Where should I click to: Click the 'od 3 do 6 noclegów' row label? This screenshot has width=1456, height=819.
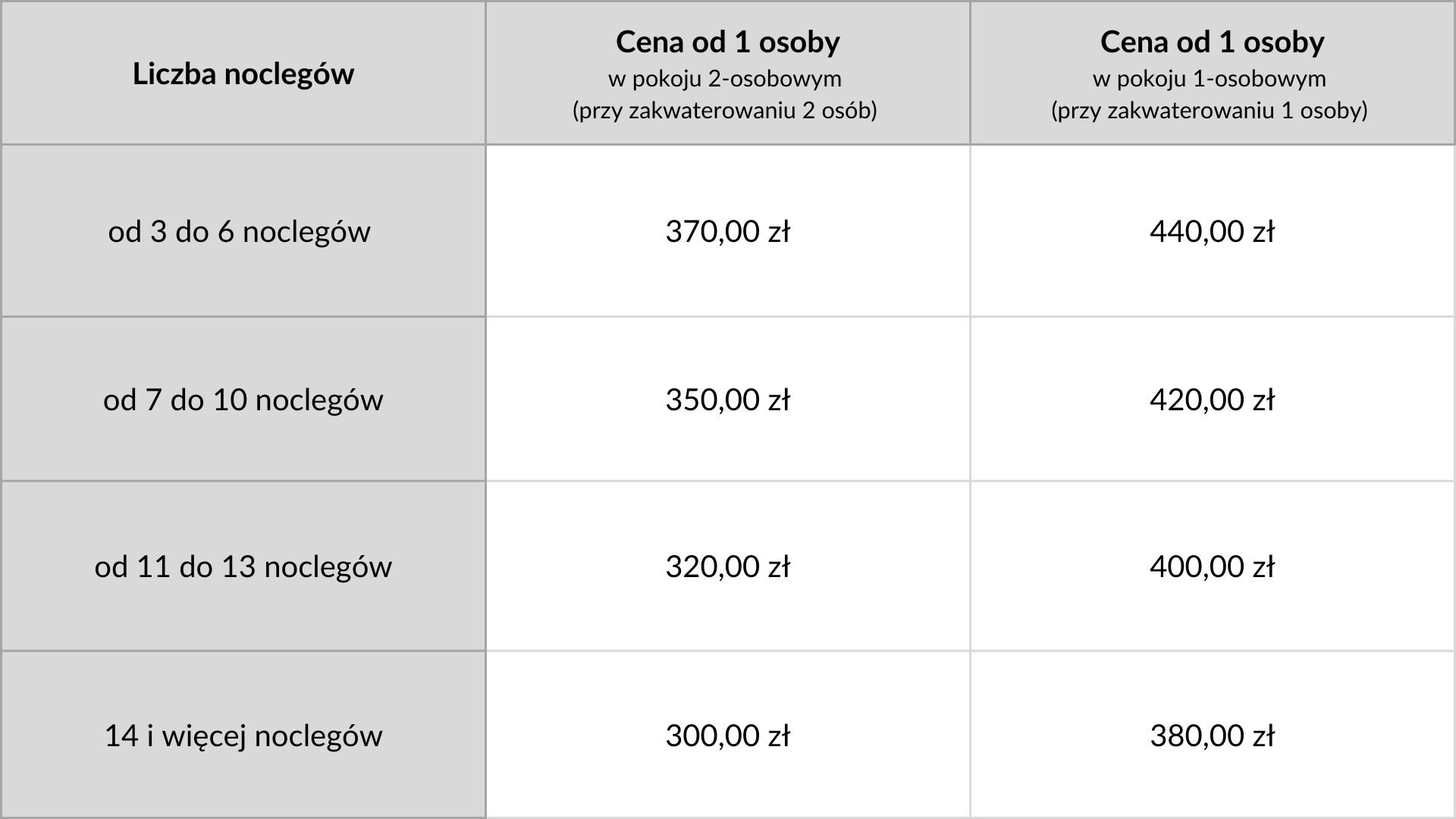pos(240,231)
